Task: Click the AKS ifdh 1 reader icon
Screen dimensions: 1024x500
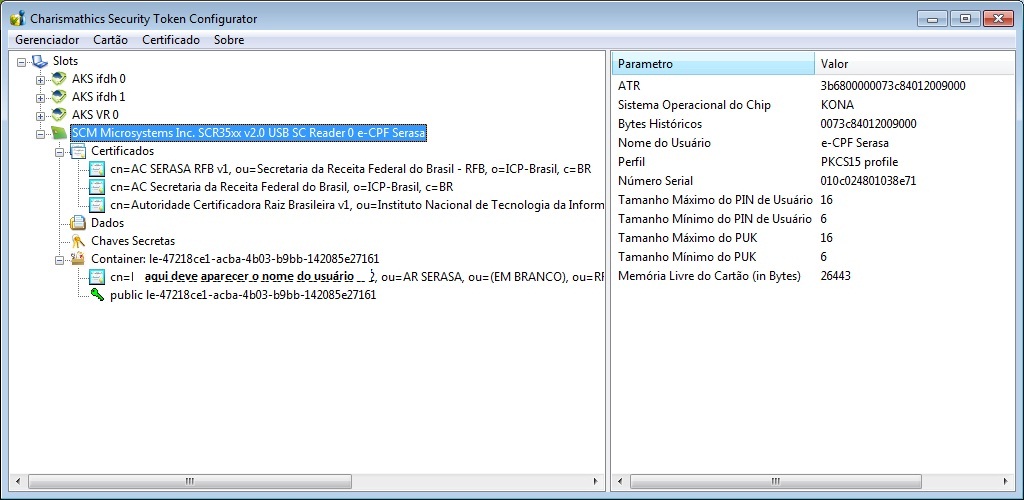Action: click(59, 97)
